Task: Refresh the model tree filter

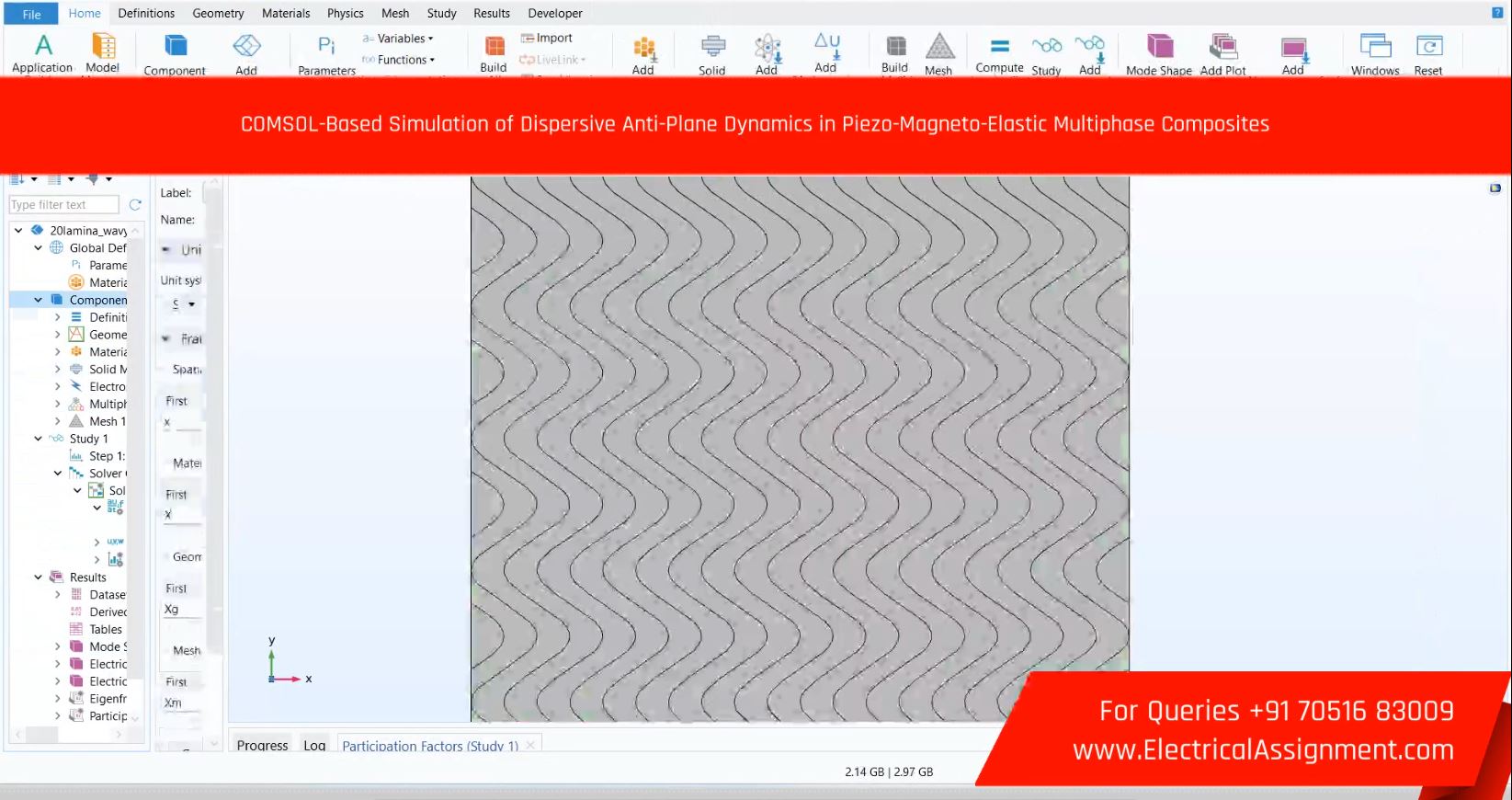Action: [135, 204]
